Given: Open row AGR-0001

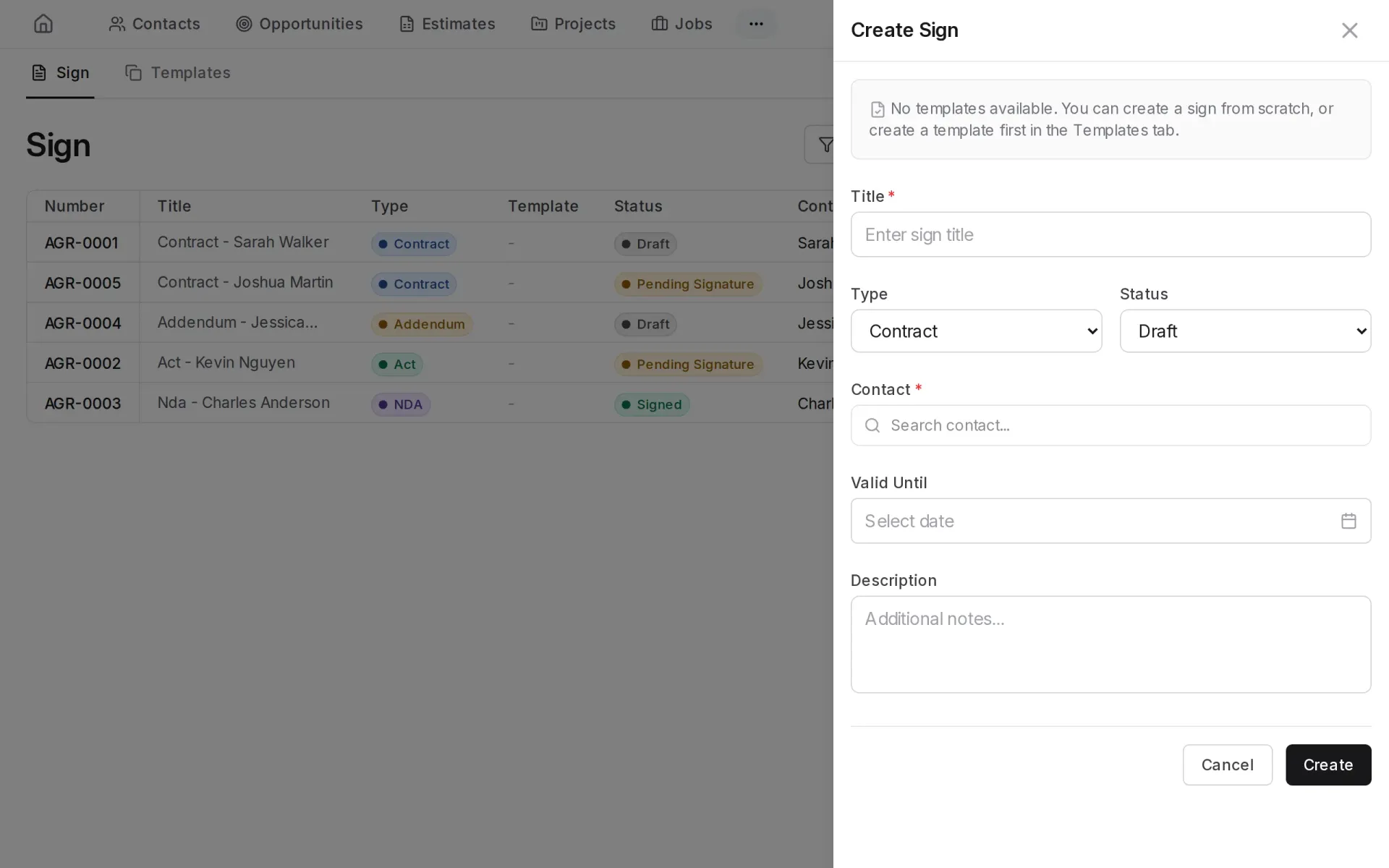Looking at the screenshot, I should pos(430,242).
